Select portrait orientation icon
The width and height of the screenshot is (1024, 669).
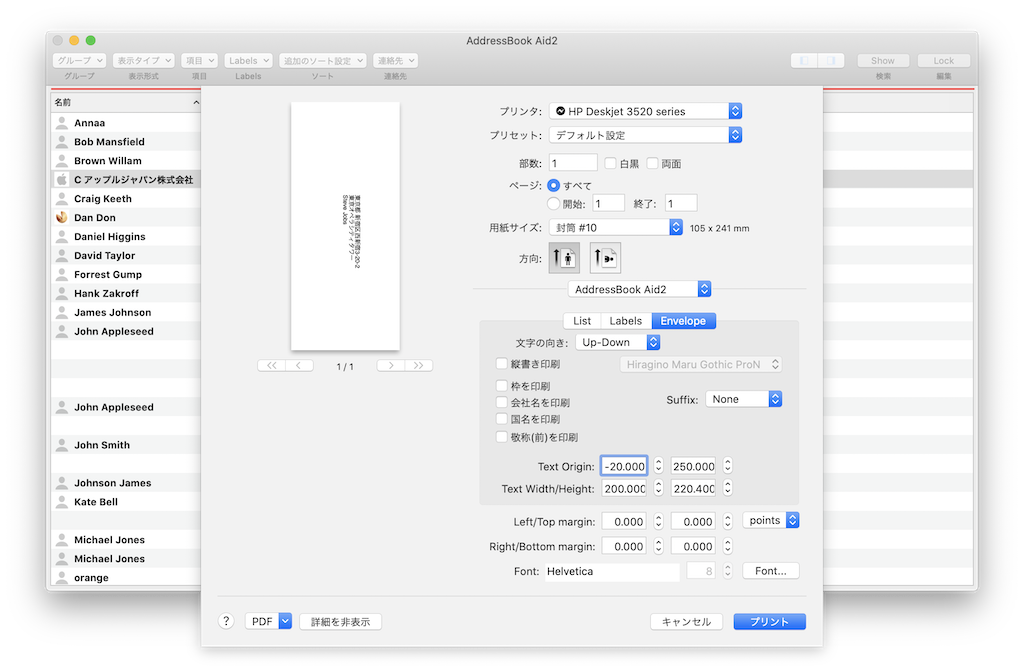[x=564, y=258]
